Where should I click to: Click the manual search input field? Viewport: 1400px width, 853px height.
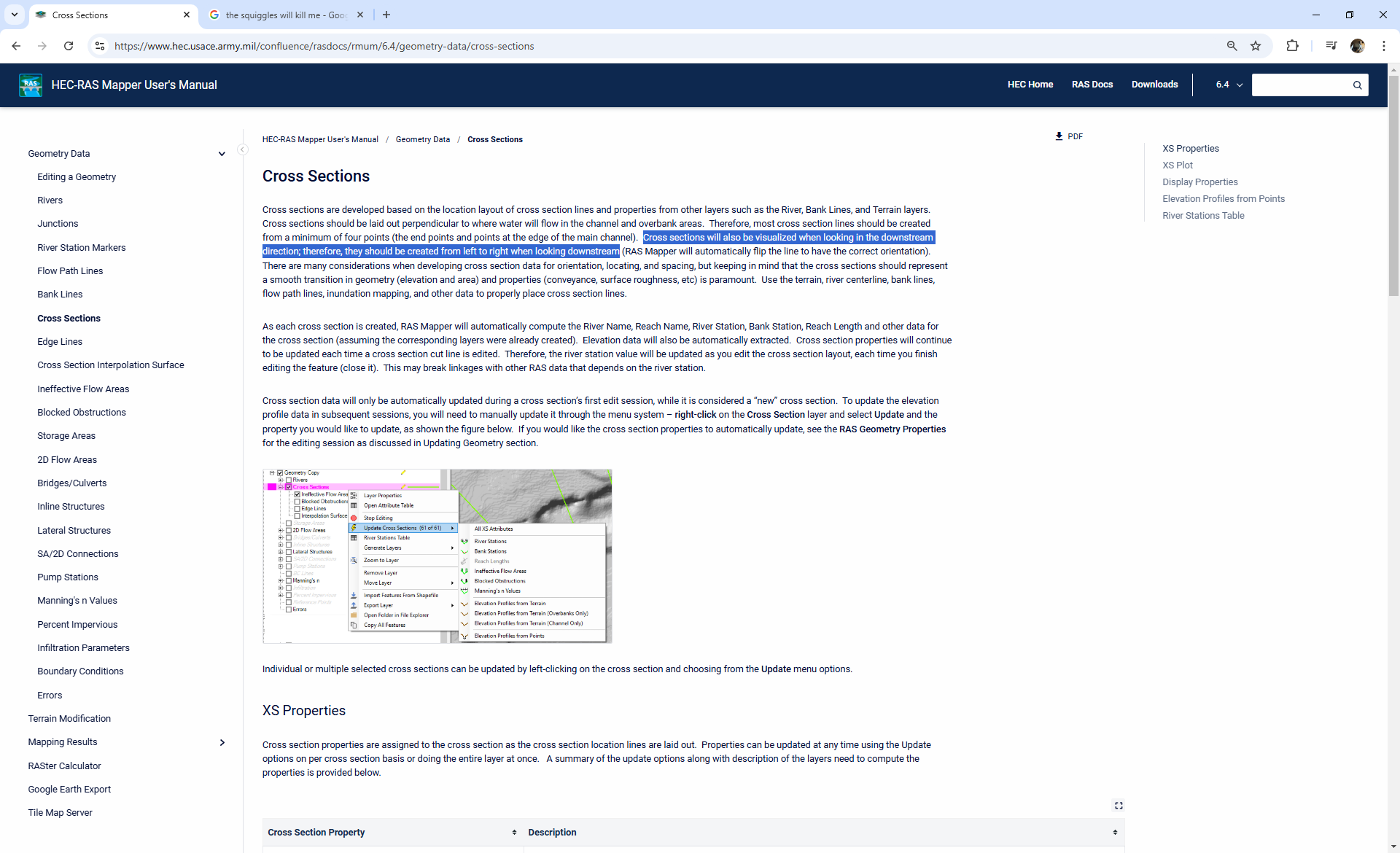coord(1302,85)
